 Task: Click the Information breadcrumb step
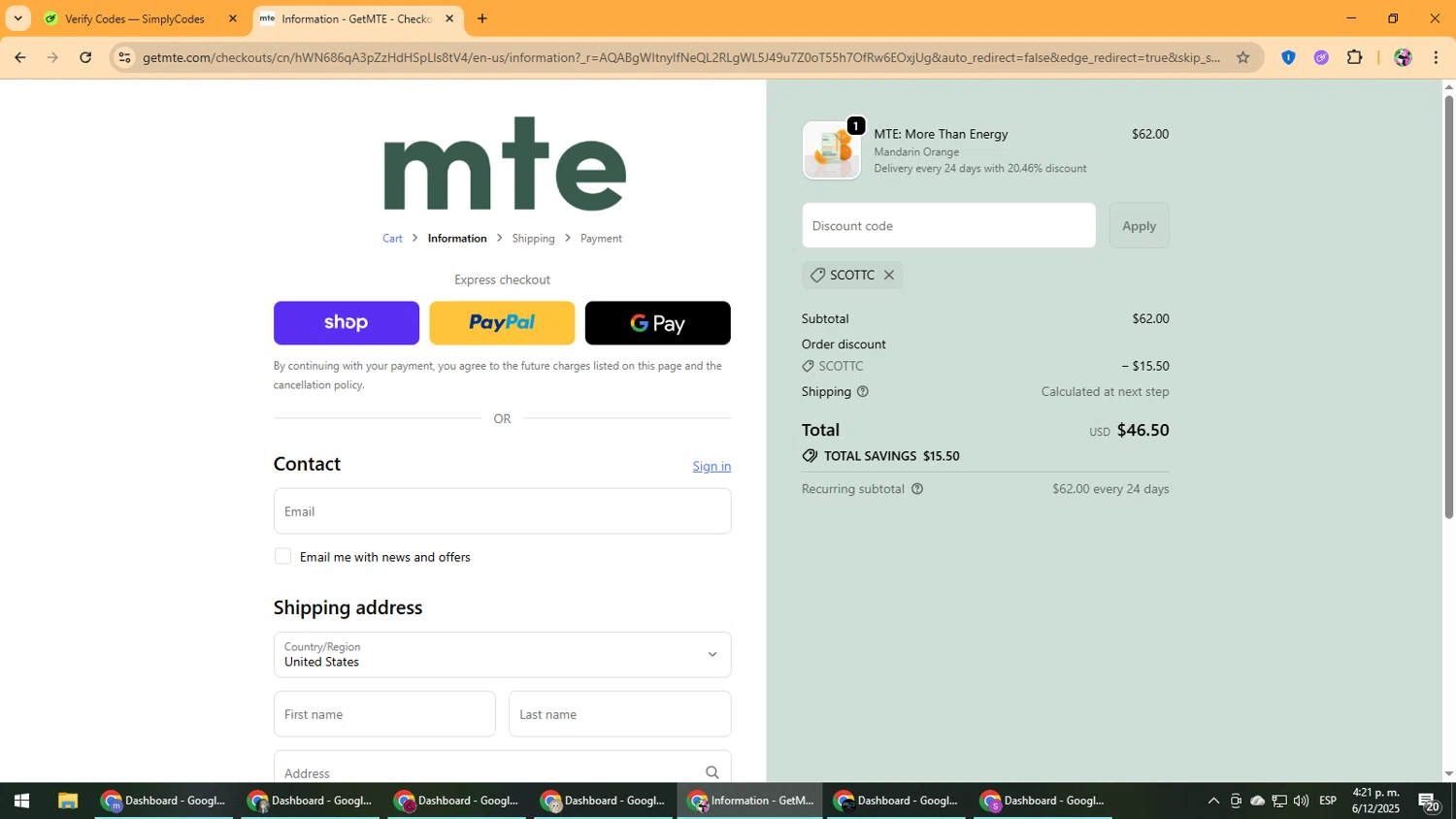coord(457,239)
